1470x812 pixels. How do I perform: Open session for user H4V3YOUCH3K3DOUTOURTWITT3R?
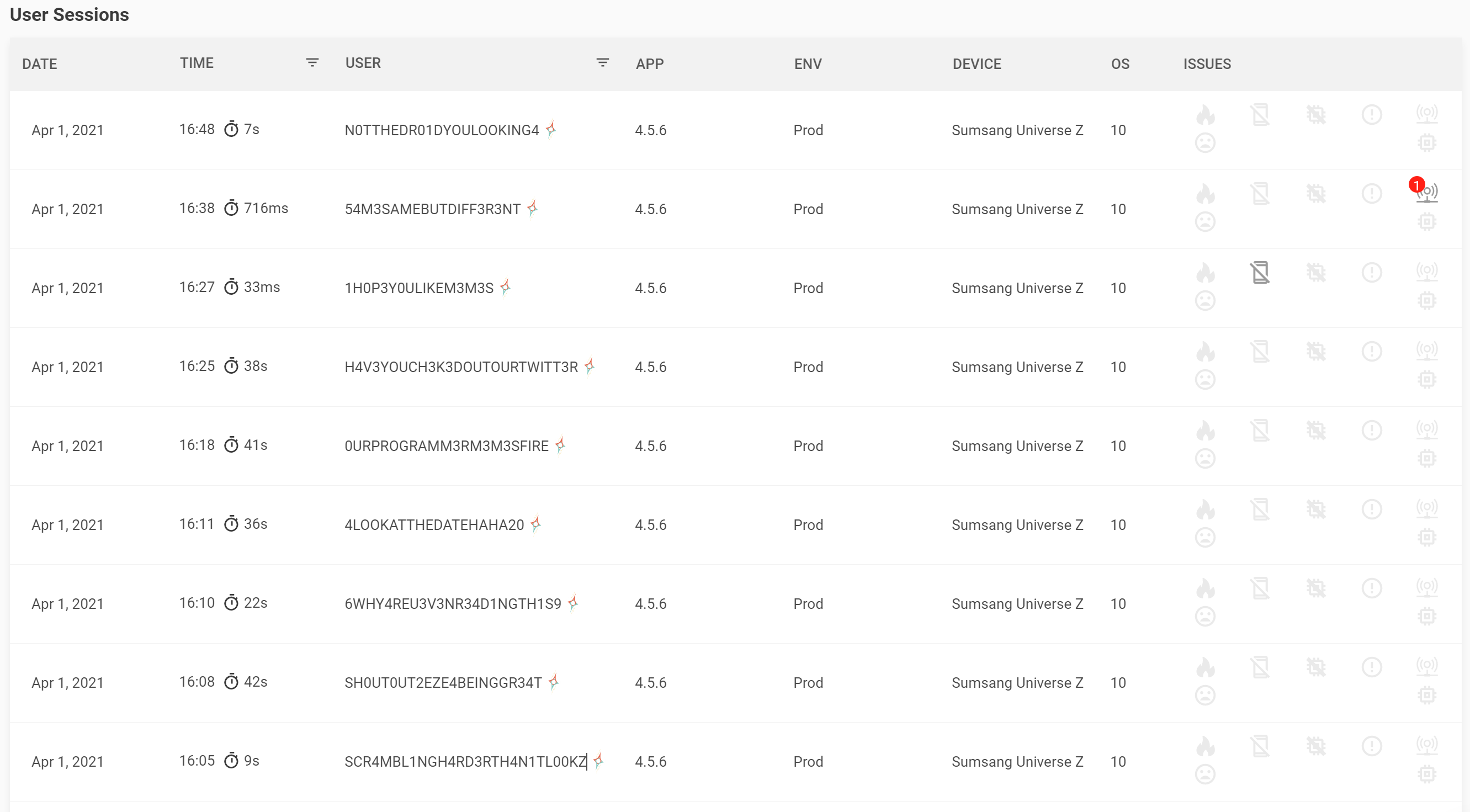[461, 367]
